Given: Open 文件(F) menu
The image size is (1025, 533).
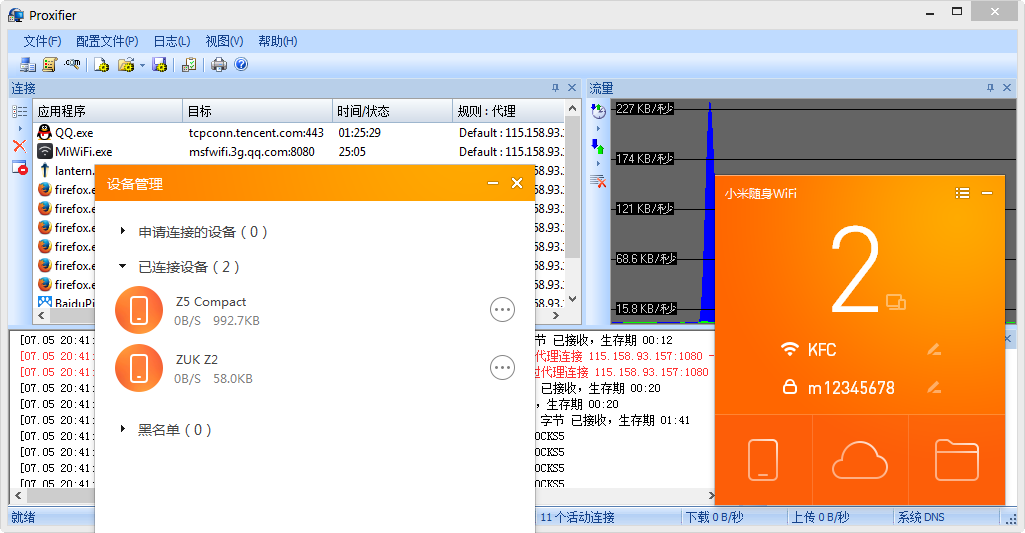Looking at the screenshot, I should 42,41.
